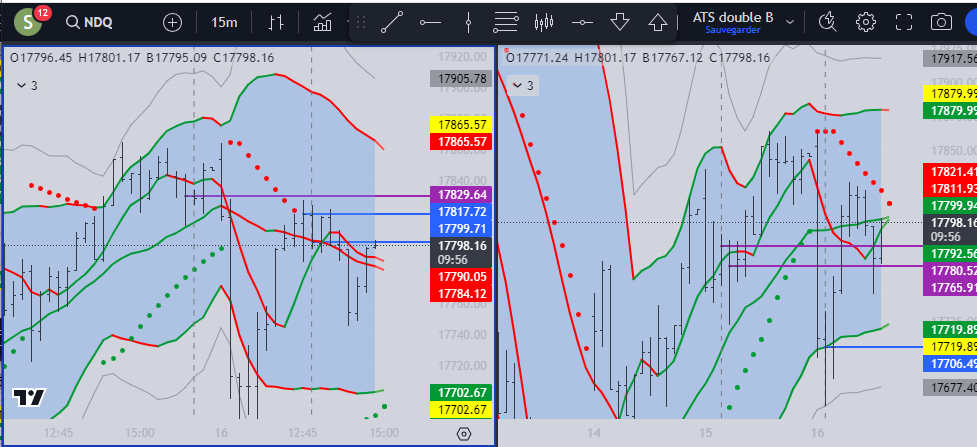This screenshot has height=447, width=977.
Task: Click the purple 17780.52 label on right chart
Action: [950, 271]
